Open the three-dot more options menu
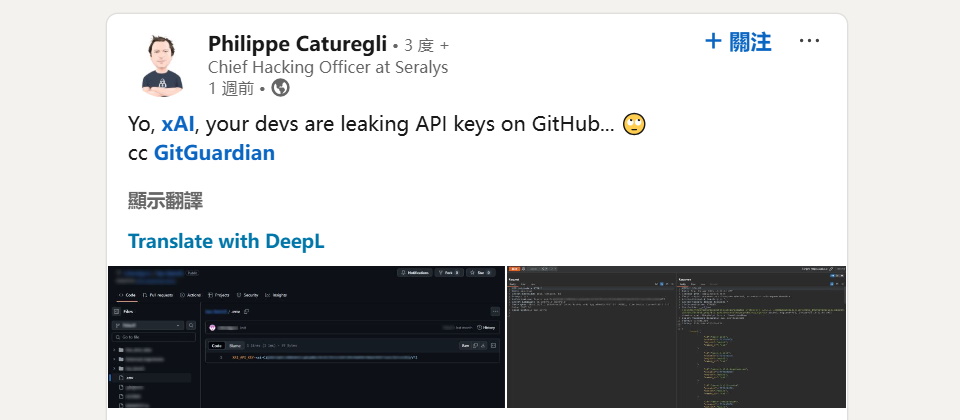This screenshot has width=960, height=420. [809, 41]
